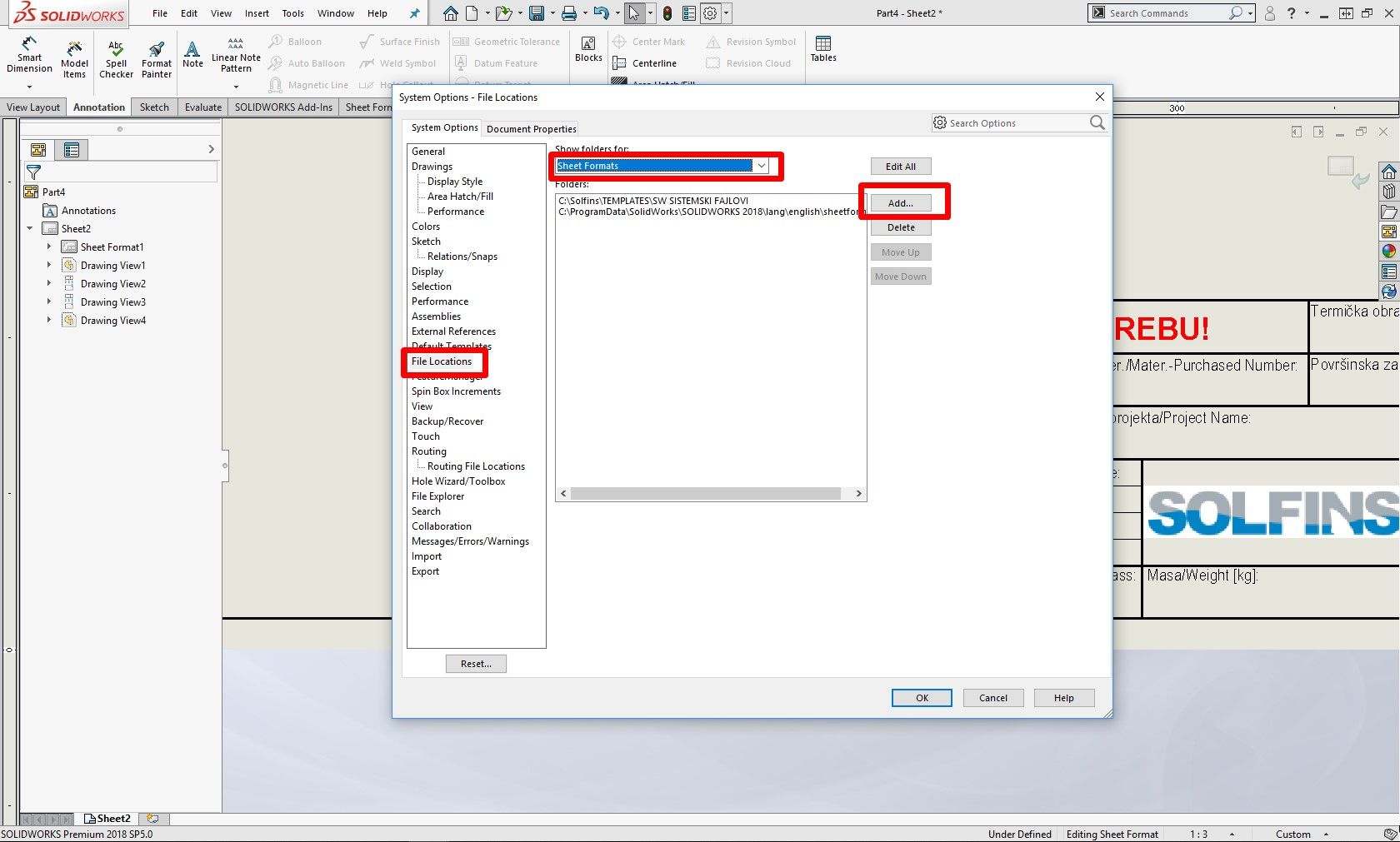The height and width of the screenshot is (842, 1400).
Task: Open the Show folders for dropdown
Action: pos(761,166)
